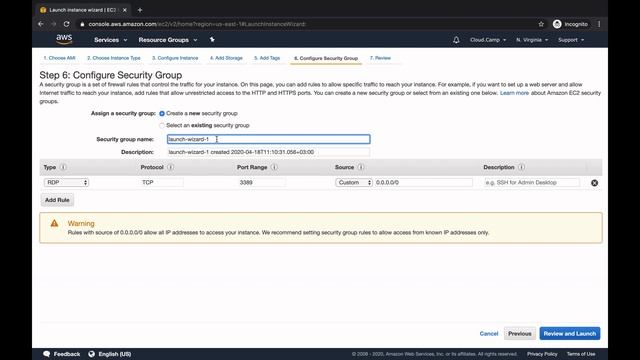Show info for Source column

click(x=361, y=167)
